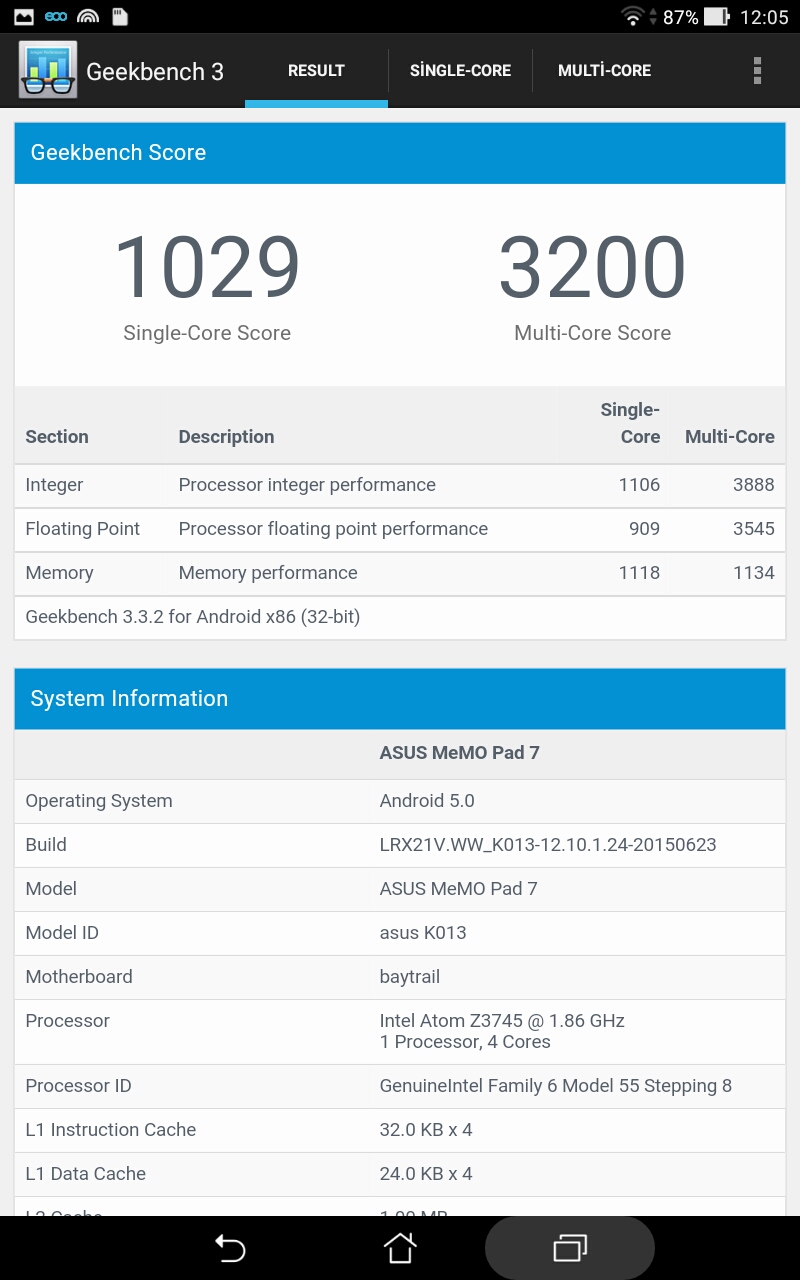Screen dimensions: 800x1280
Task: Tap the 'L1 Instruction Cache' label
Action: click(x=111, y=1130)
